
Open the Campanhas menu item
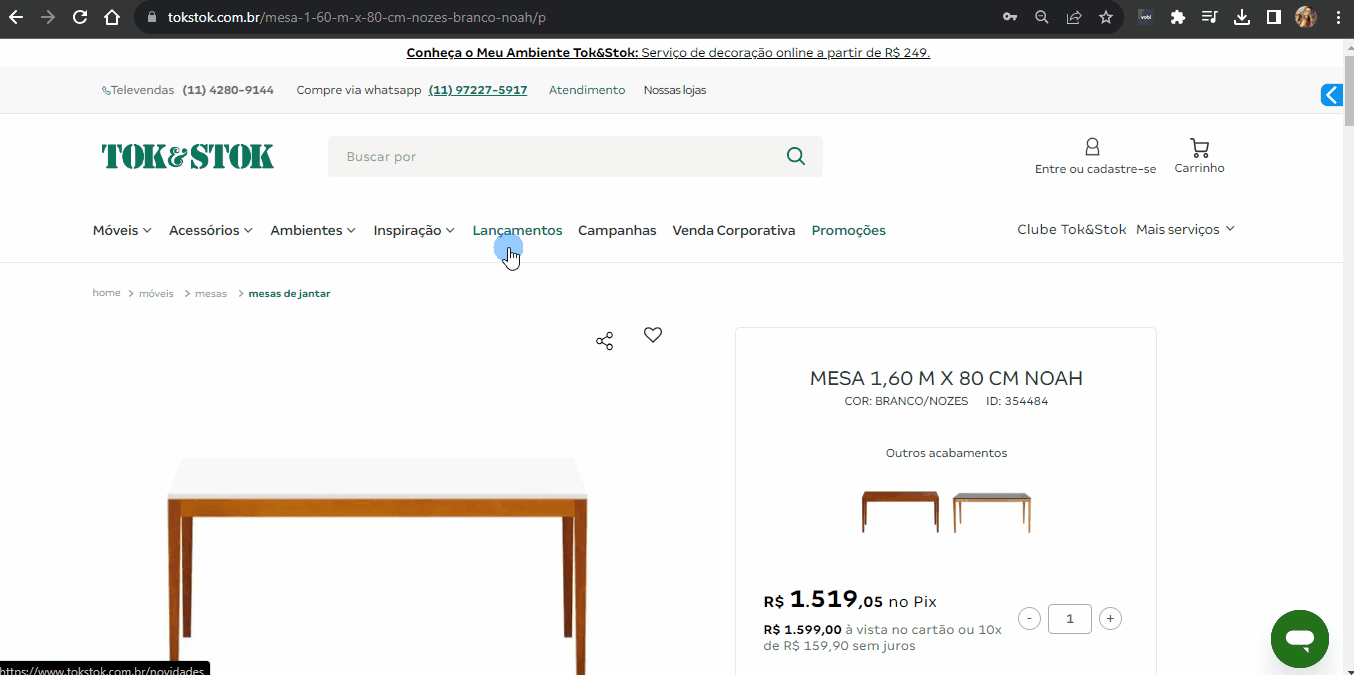617,230
